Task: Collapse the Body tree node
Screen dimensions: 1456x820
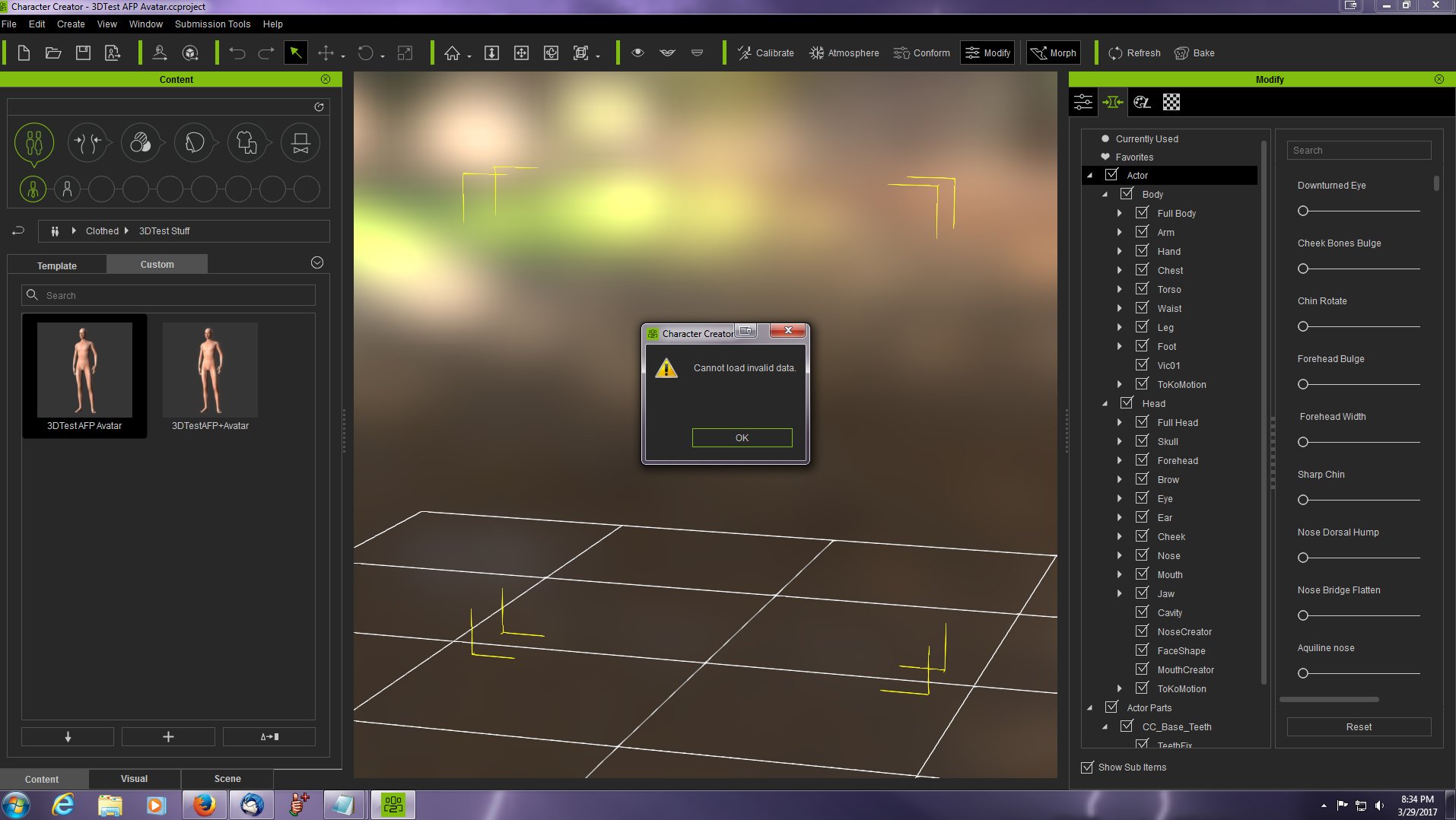Action: (1105, 195)
